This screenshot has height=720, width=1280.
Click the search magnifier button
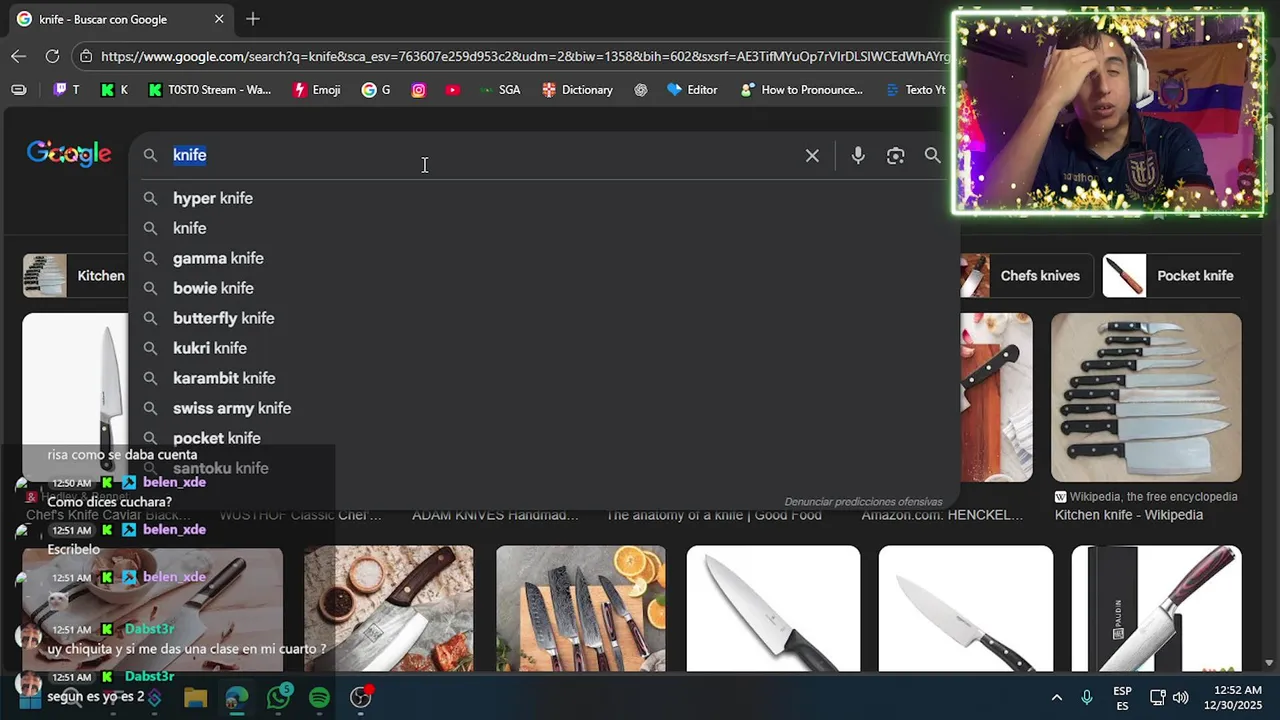click(932, 155)
